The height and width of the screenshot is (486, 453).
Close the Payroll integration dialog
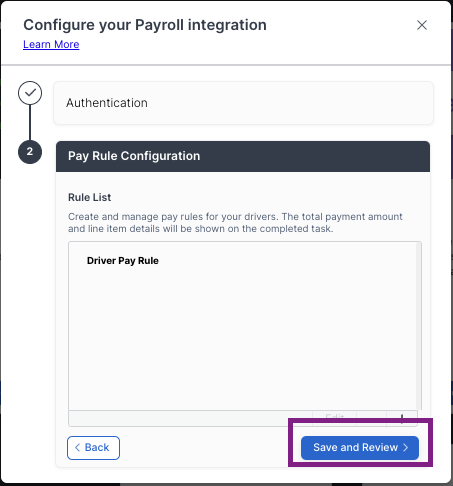pyautogui.click(x=422, y=25)
